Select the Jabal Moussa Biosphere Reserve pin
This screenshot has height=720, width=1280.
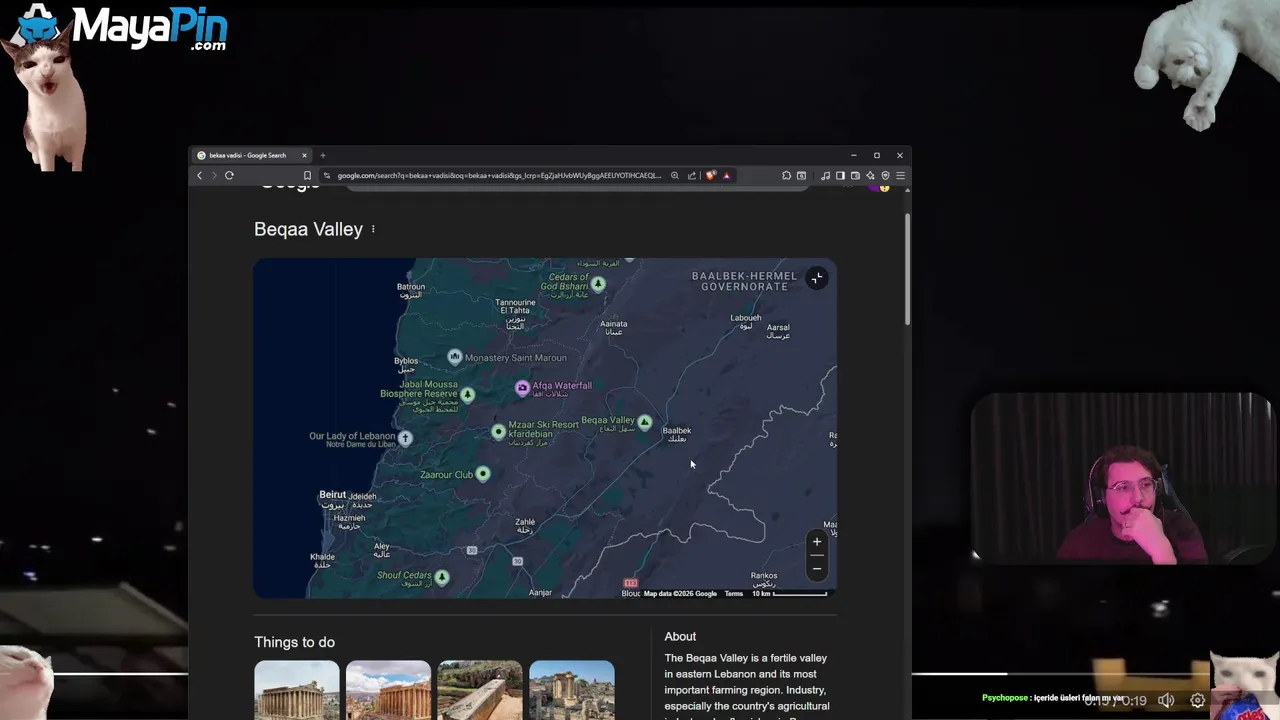coord(467,395)
